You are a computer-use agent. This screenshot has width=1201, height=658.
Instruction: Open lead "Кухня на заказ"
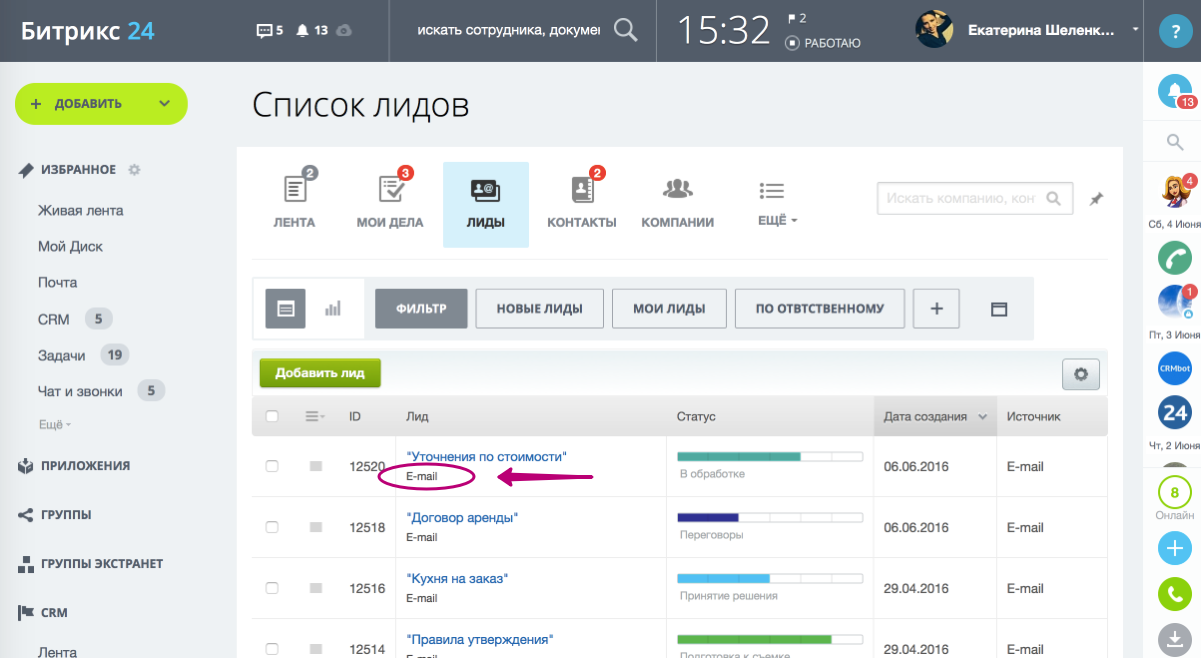point(457,579)
